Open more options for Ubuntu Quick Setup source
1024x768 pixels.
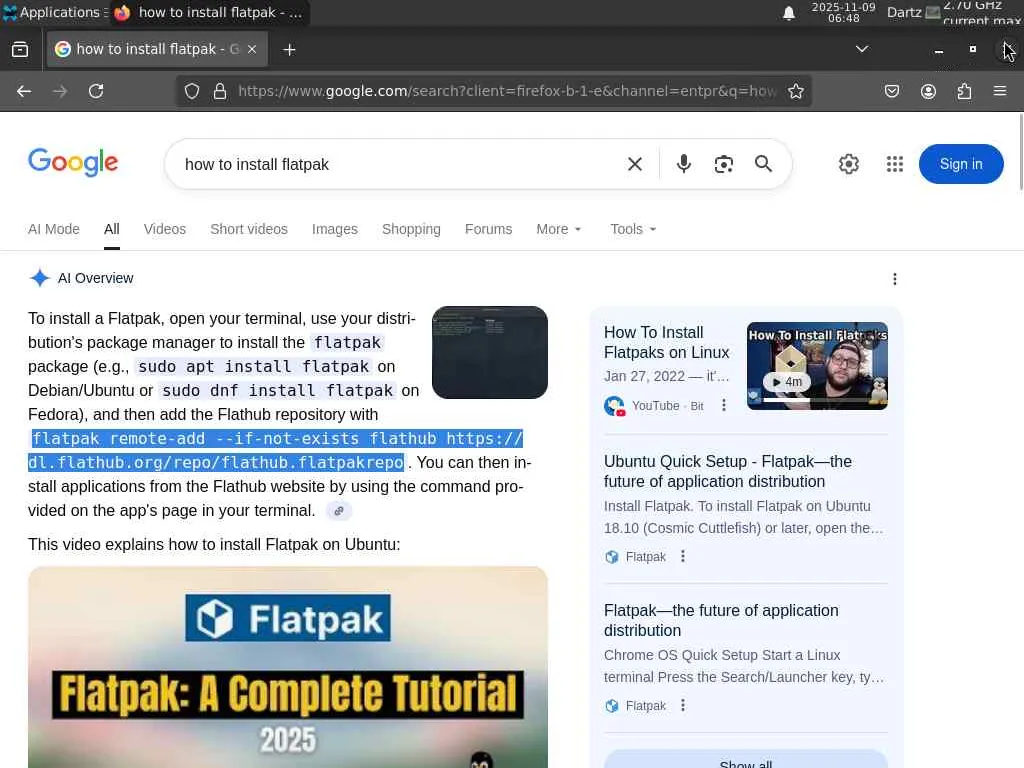click(683, 556)
